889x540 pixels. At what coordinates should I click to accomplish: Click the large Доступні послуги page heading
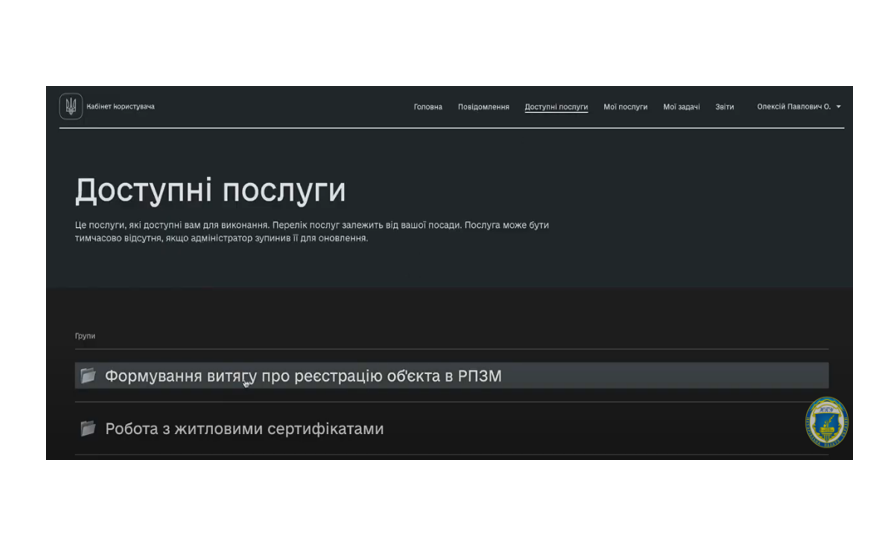pyautogui.click(x=210, y=191)
